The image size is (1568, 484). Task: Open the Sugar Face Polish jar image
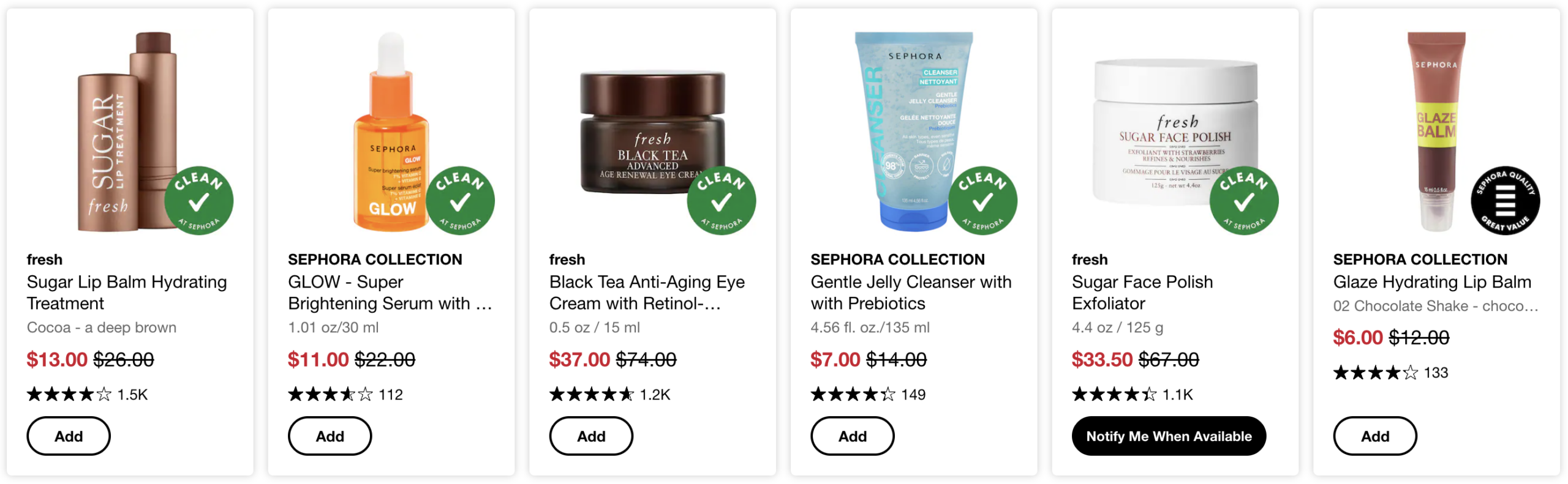pyautogui.click(x=1175, y=132)
